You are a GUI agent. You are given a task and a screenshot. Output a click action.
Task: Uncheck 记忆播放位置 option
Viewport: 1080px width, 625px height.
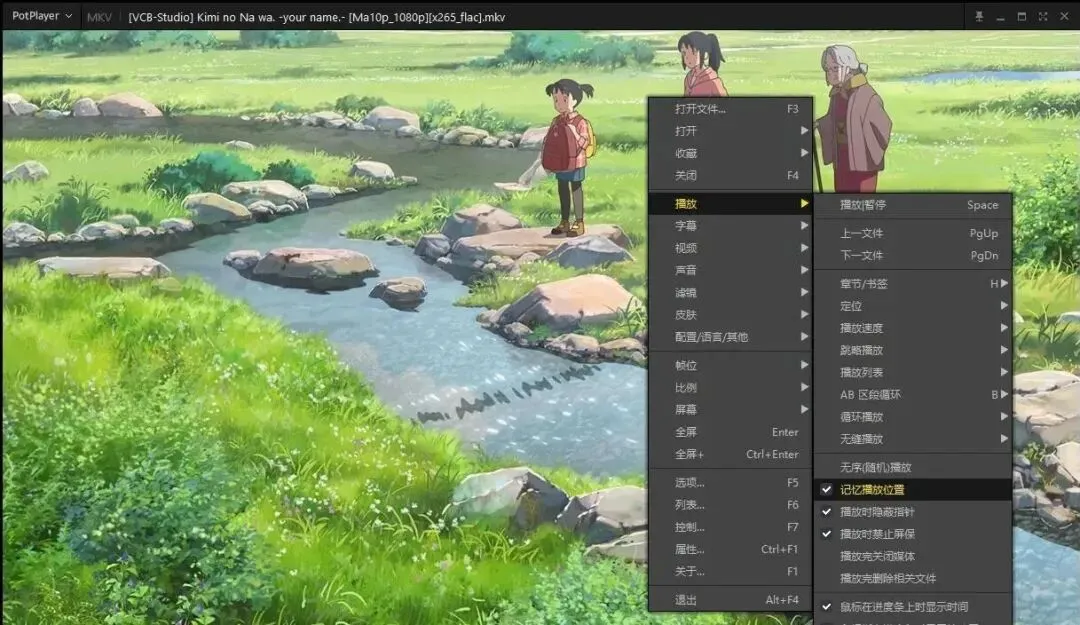point(913,489)
